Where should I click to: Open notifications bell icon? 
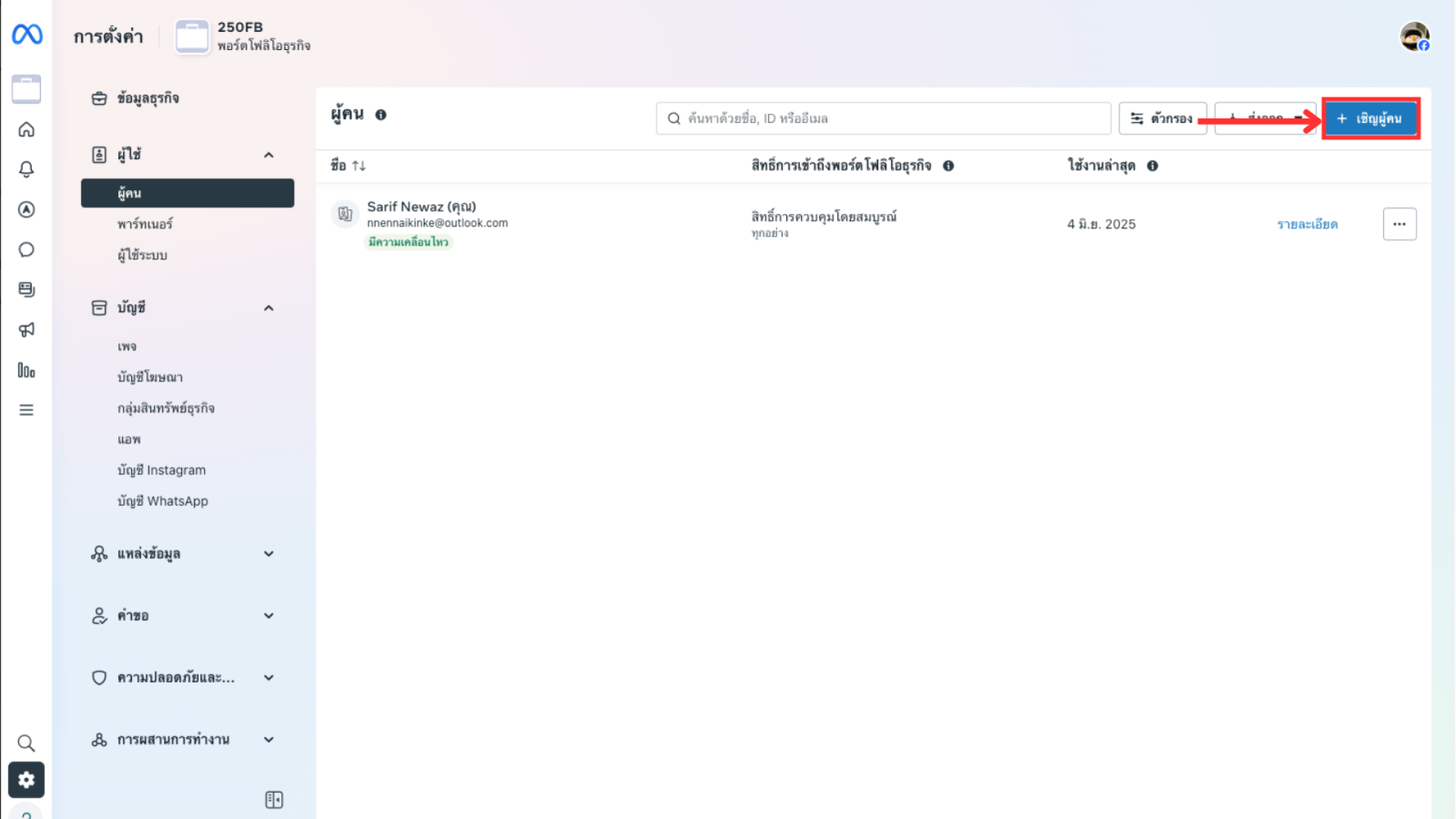(x=26, y=169)
